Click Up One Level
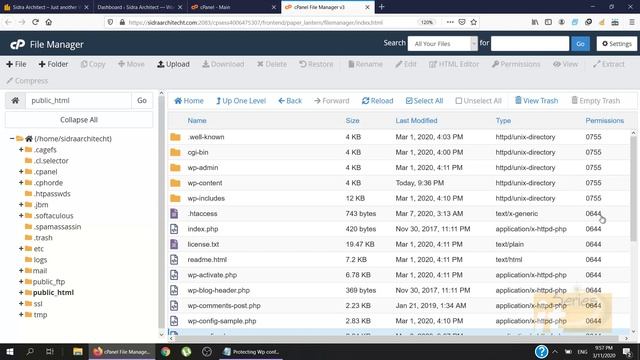Viewport: 640px width, 360px height. click(241, 101)
